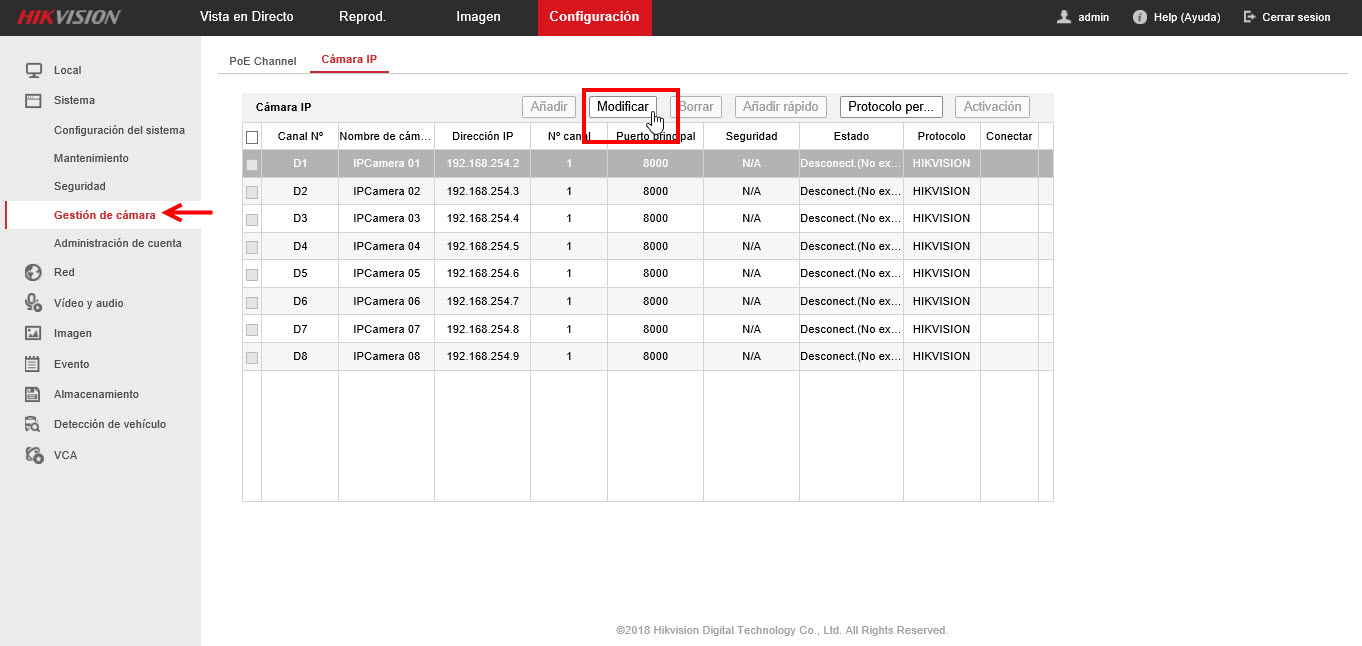Click the Detección de vehículo icon
The height and width of the screenshot is (646, 1362).
[33, 424]
